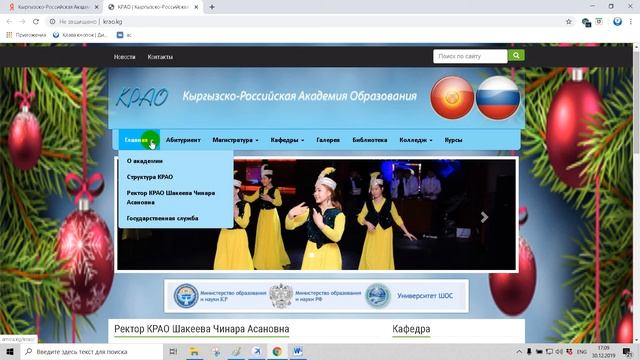Open the blue 'вс' bookmark icon
Viewport: 640px width, 360px height.
click(x=124, y=35)
